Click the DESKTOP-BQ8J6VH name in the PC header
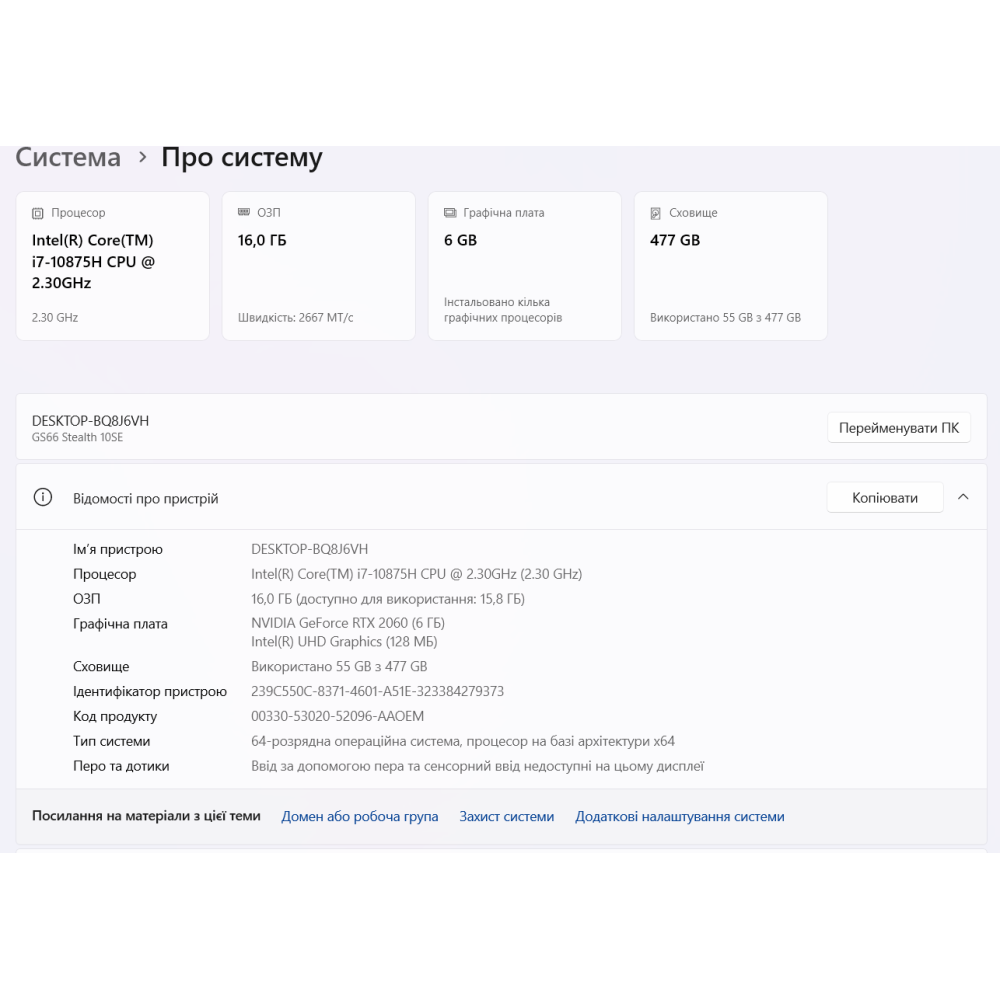The image size is (1000, 1000). click(90, 421)
